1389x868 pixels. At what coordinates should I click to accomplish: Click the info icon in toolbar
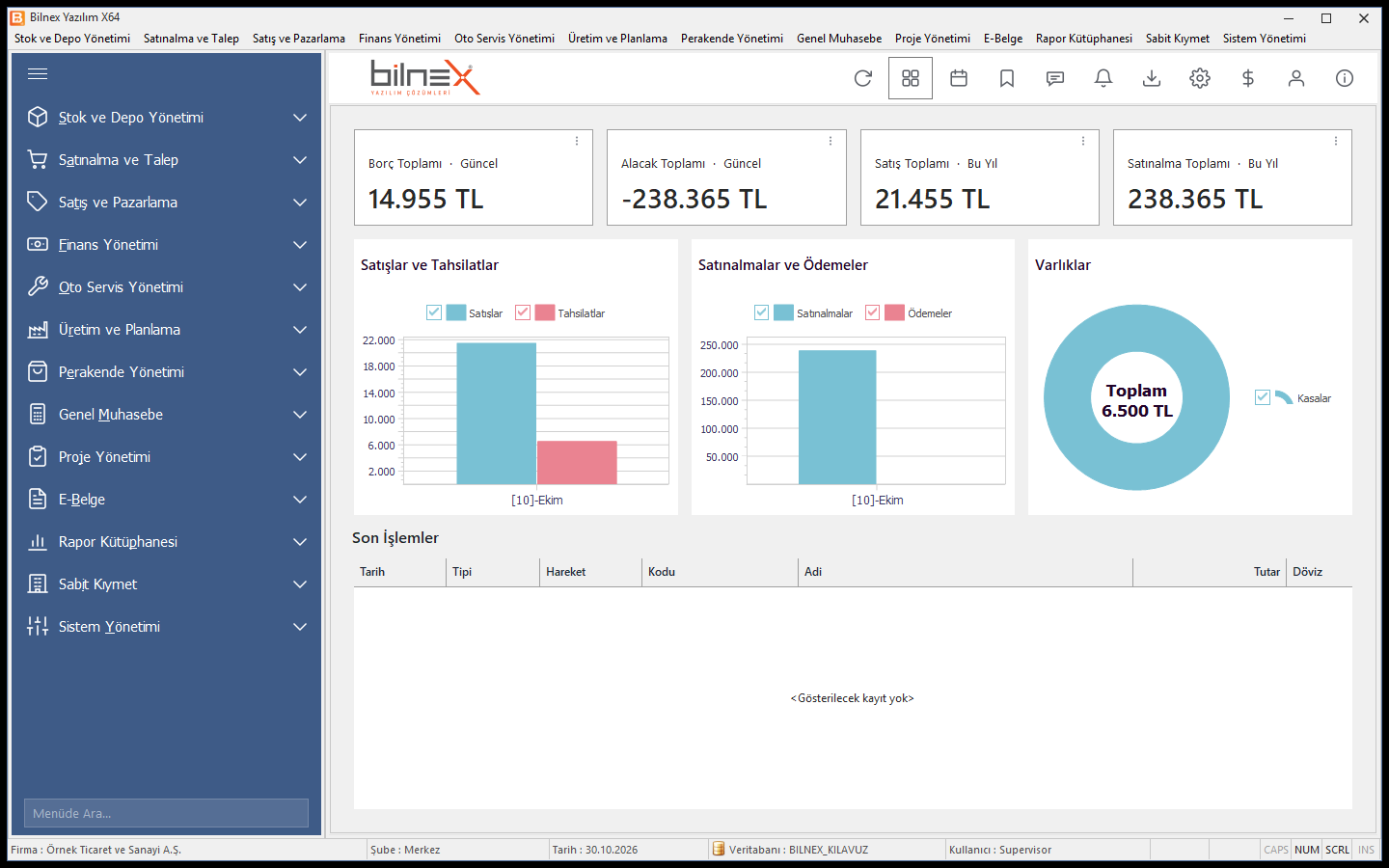[1345, 78]
